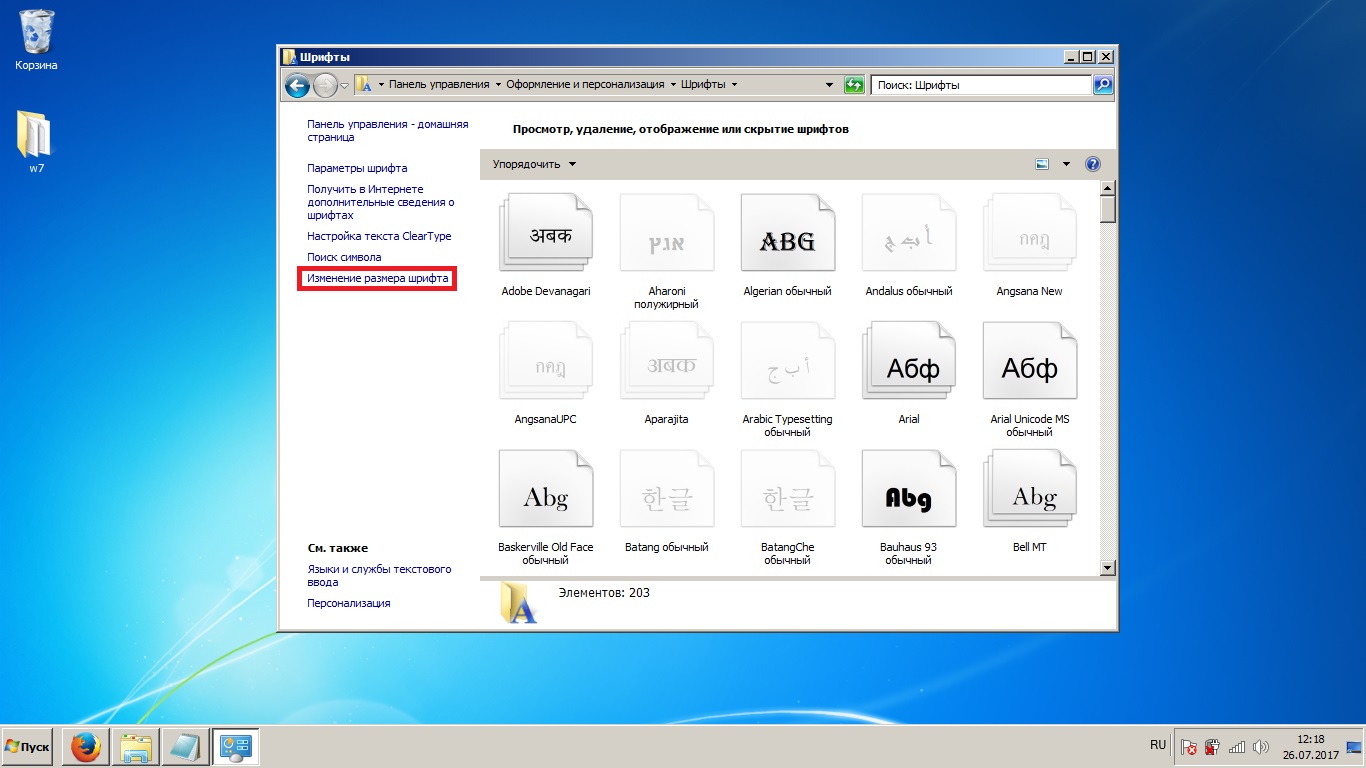Select the Baskerville Old Face font icon
Image resolution: width=1366 pixels, height=768 pixels.
click(546, 489)
